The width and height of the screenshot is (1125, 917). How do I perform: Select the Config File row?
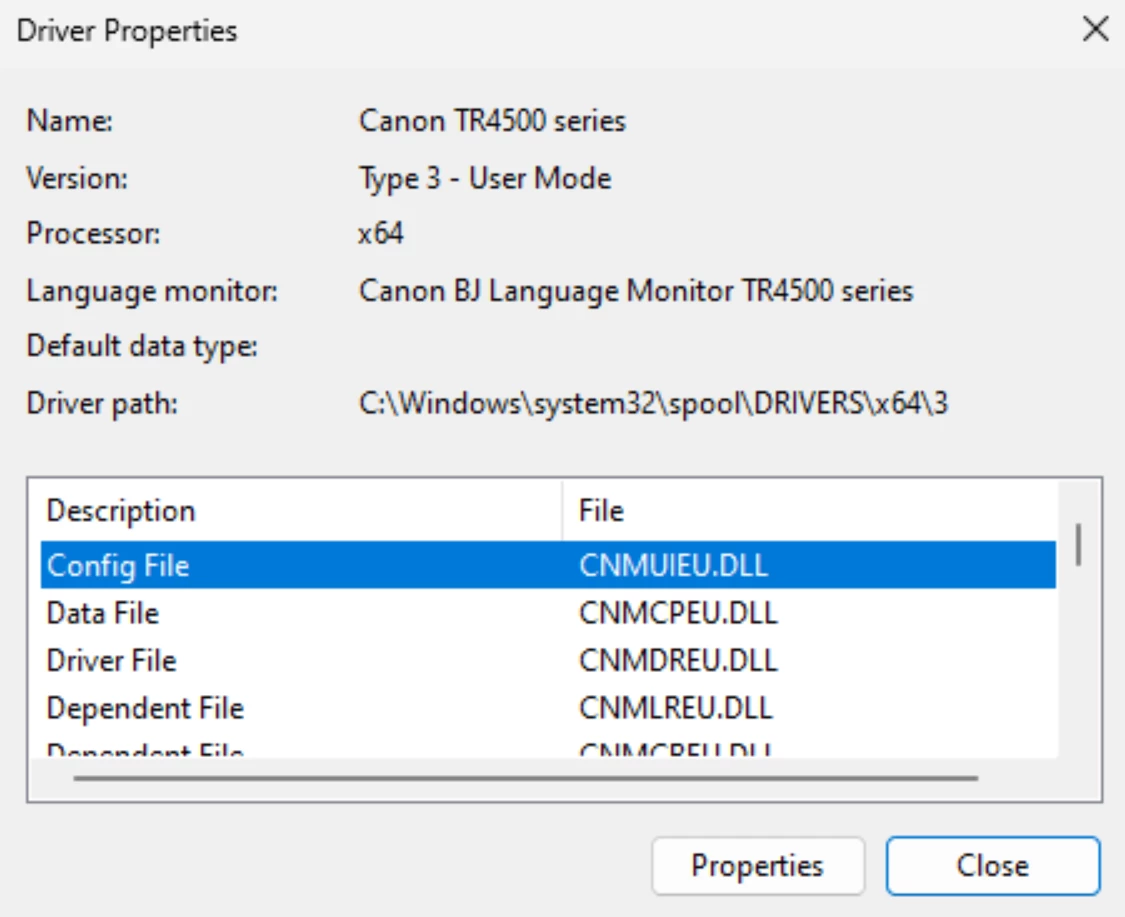coord(548,565)
